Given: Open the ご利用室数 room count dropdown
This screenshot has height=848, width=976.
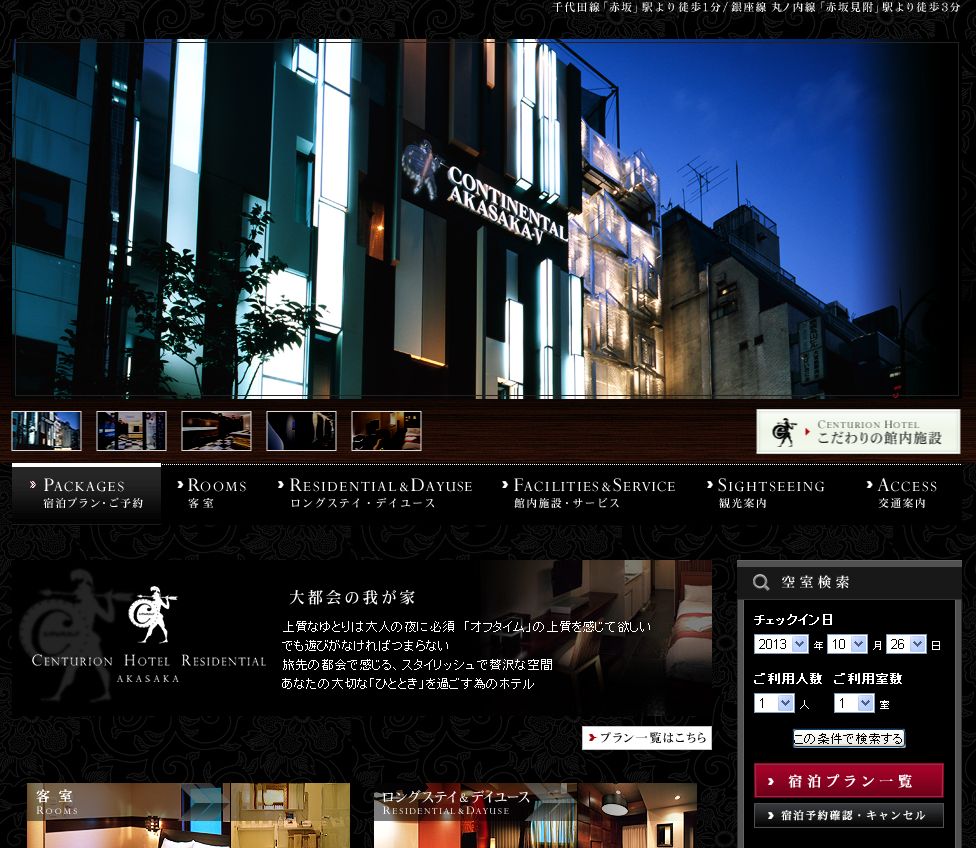Looking at the screenshot, I should click(854, 703).
